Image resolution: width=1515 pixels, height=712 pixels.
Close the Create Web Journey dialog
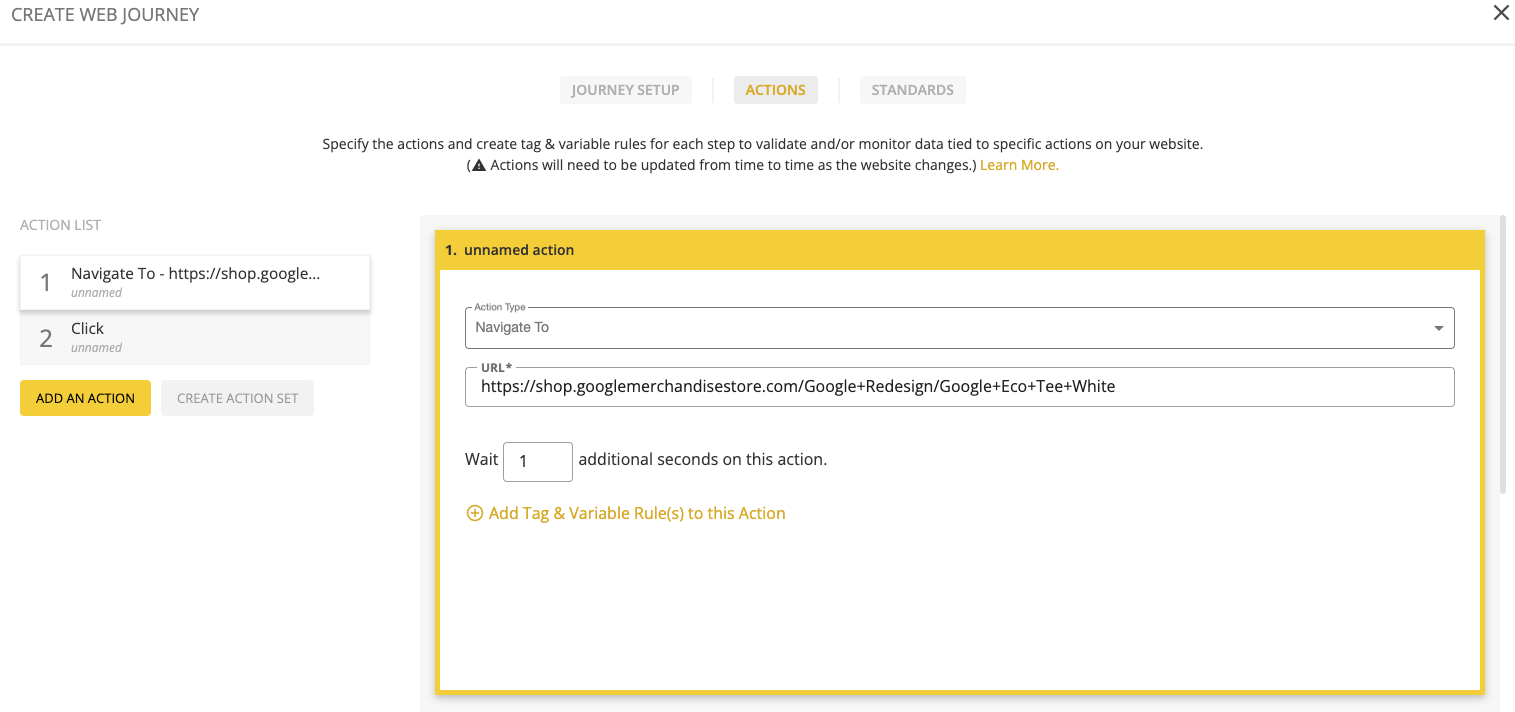1500,14
